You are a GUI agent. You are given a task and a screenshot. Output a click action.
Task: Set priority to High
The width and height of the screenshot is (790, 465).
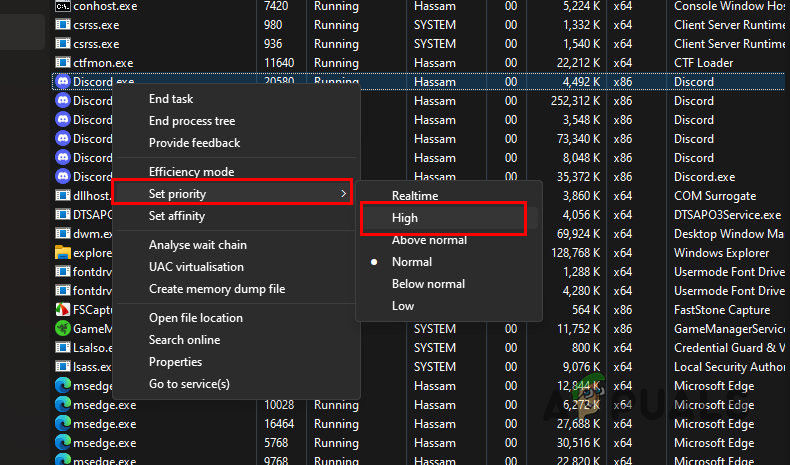(x=405, y=218)
